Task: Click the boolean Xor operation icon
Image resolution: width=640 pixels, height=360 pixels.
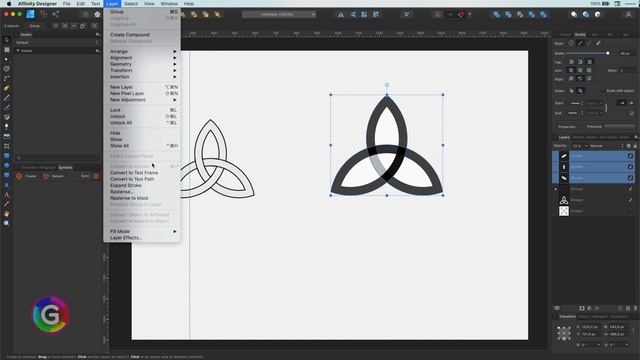Action: click(x=532, y=14)
